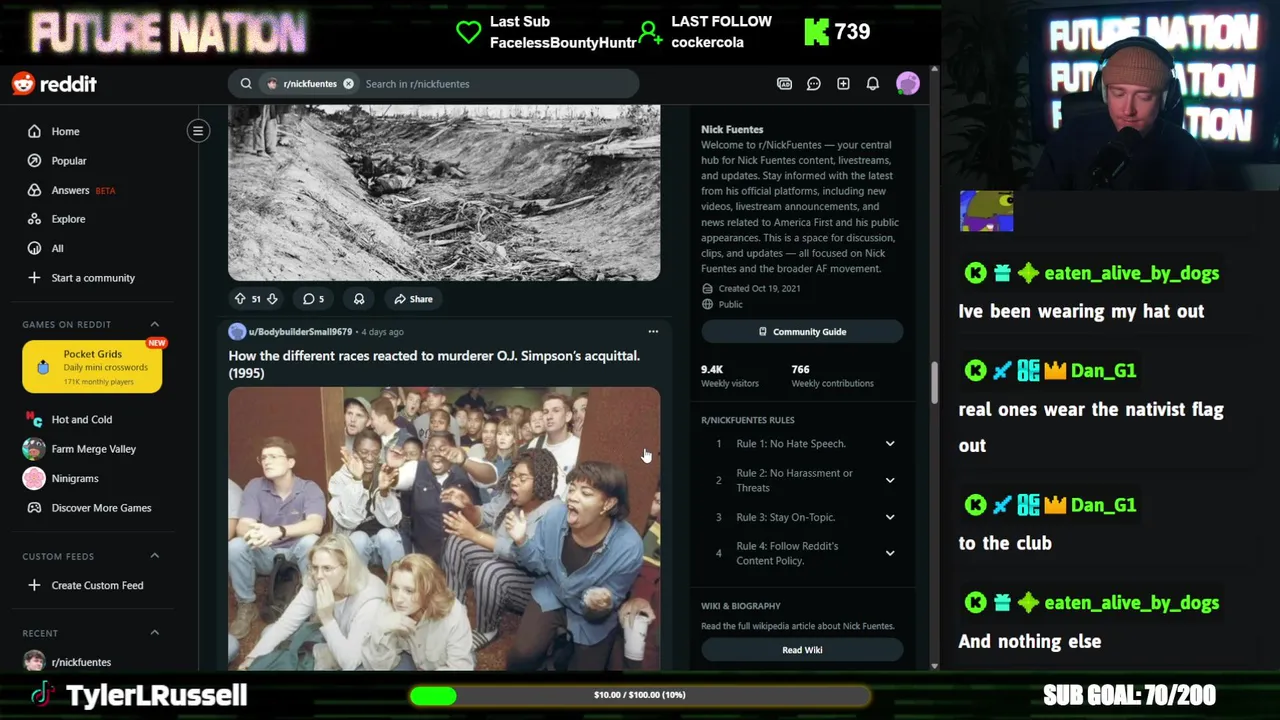Image resolution: width=1280 pixels, height=720 pixels.
Task: Click the Public community label
Action: click(730, 304)
